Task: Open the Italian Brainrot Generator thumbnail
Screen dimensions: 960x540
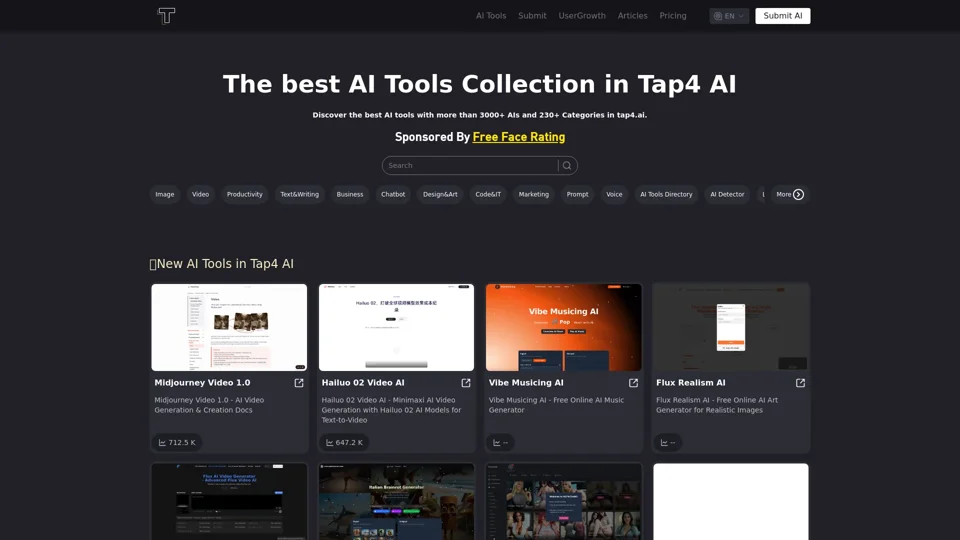Action: 396,501
